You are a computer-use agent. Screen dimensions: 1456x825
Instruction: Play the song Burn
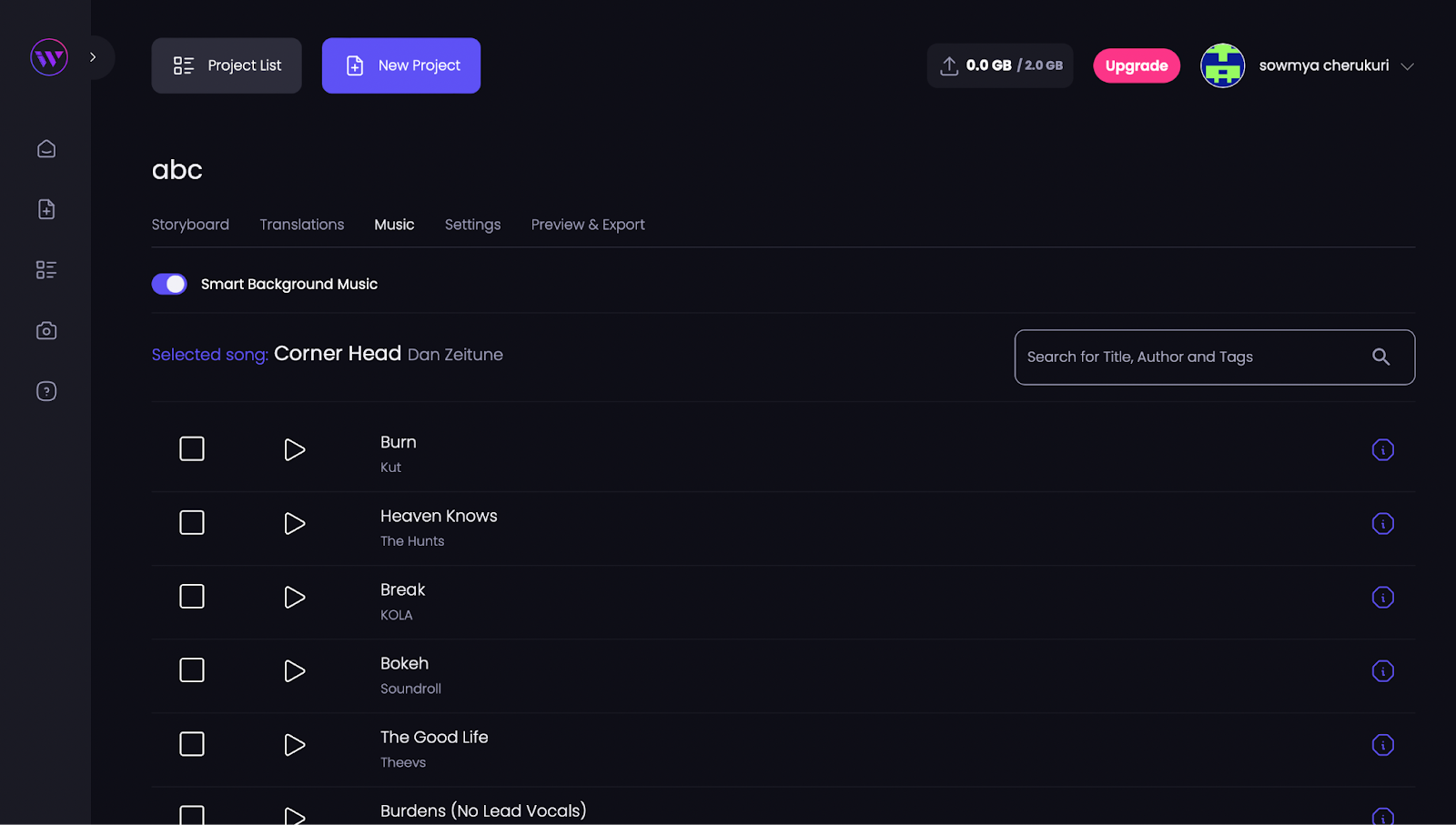294,449
